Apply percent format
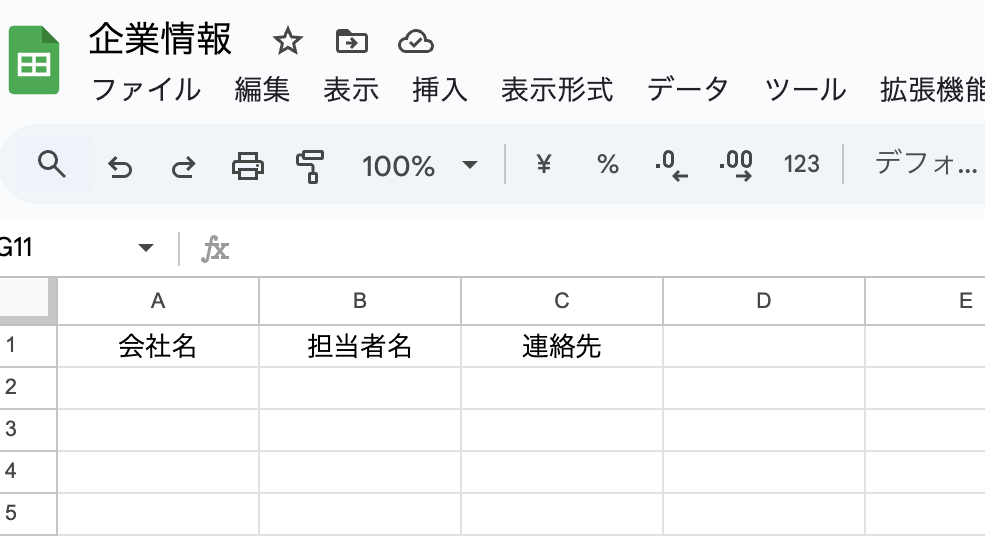This screenshot has height=536, width=985. [x=607, y=165]
